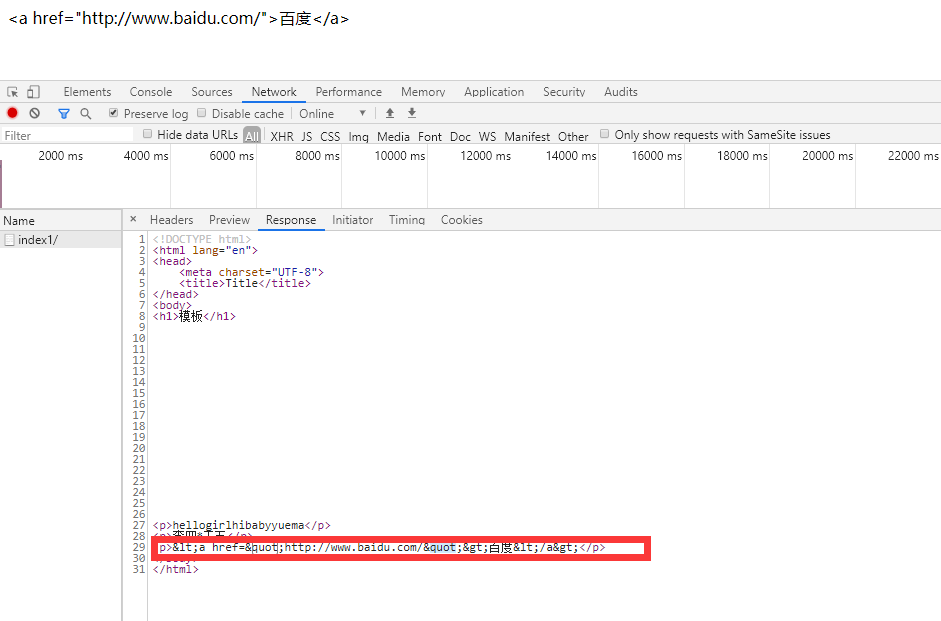Open the Initiator tab
This screenshot has height=621, width=941.
[x=353, y=220]
